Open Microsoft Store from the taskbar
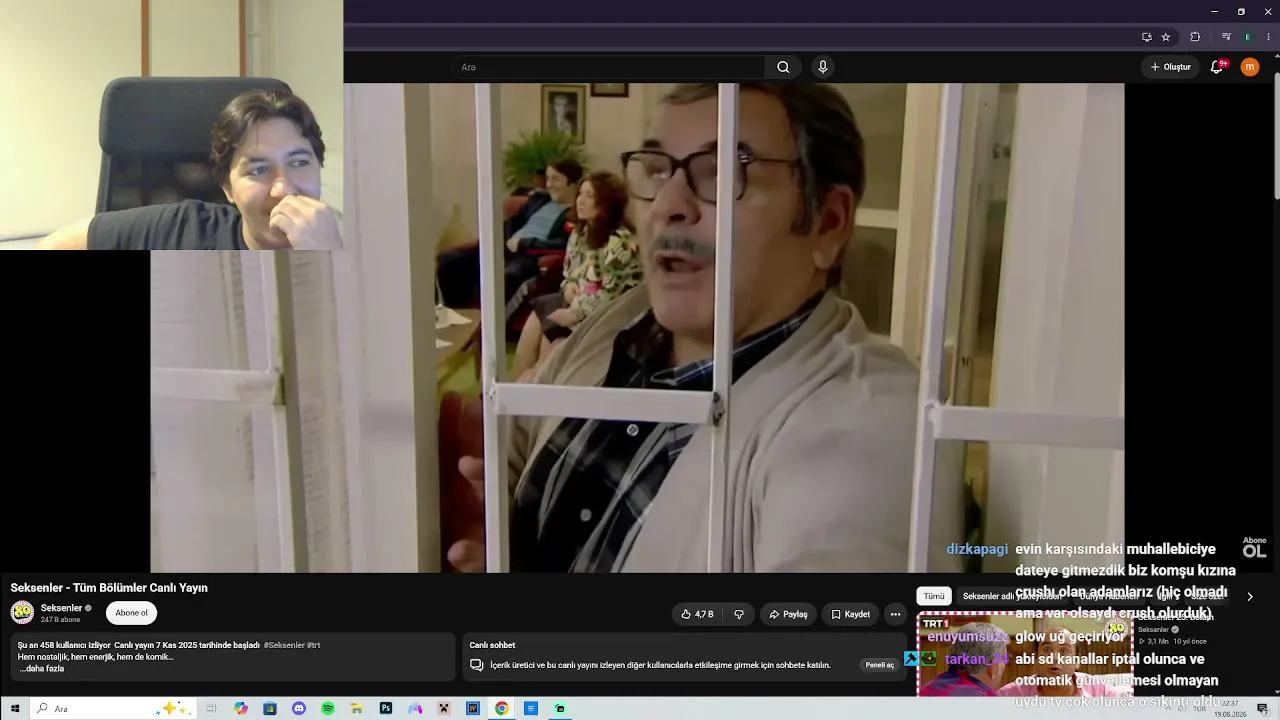The height and width of the screenshot is (720, 1280). click(x=270, y=709)
